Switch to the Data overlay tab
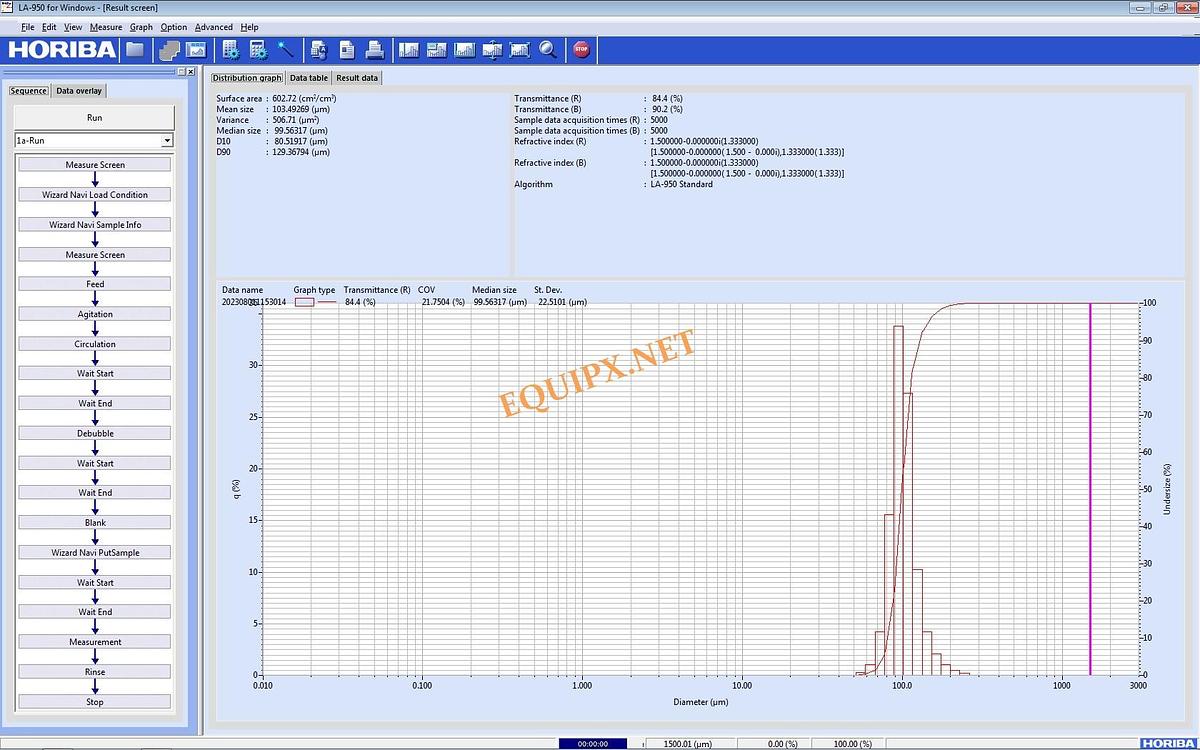The height and width of the screenshot is (750, 1200). coord(77,90)
